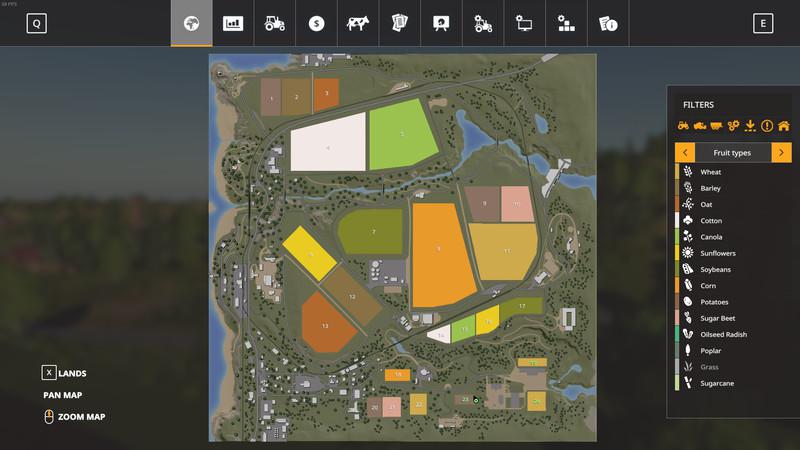The image size is (800, 450).
Task: Switch to previous filter category with left arrow
Action: 685,153
